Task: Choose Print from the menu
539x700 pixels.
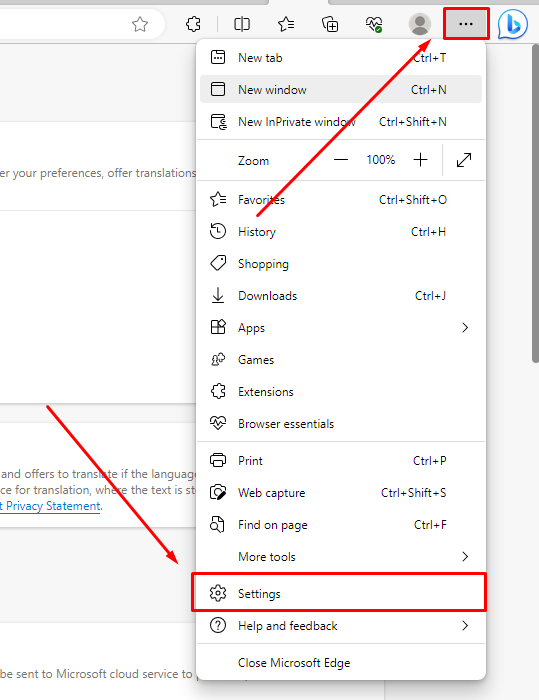Action: (341, 461)
